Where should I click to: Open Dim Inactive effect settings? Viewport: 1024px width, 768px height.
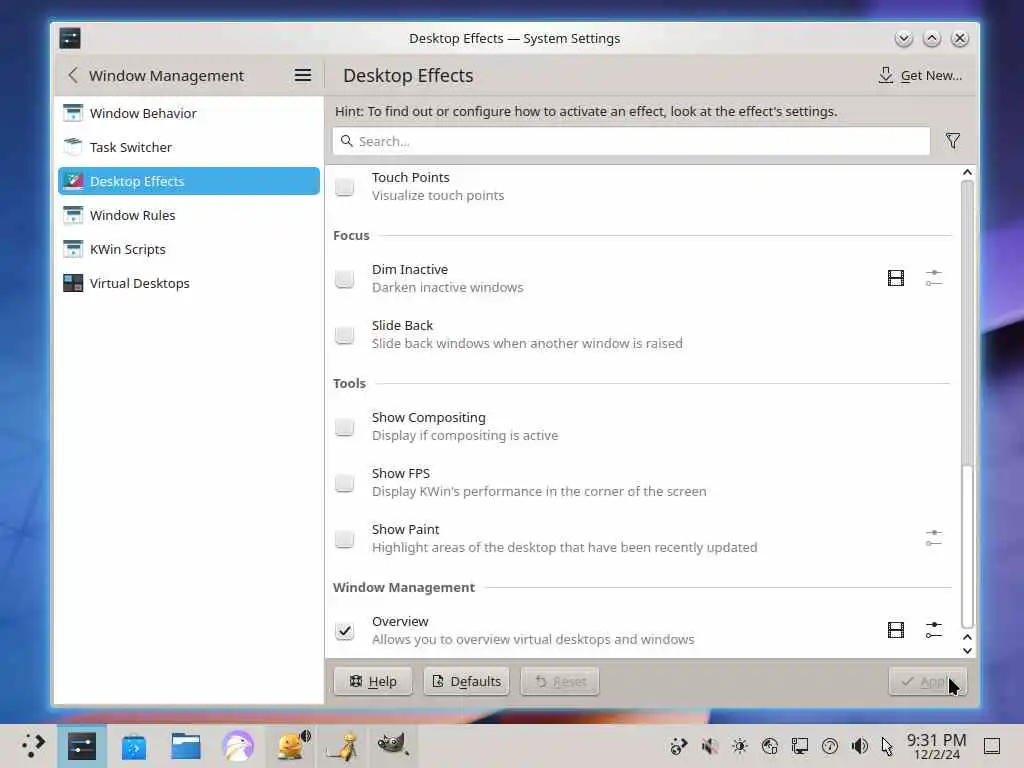tap(934, 278)
